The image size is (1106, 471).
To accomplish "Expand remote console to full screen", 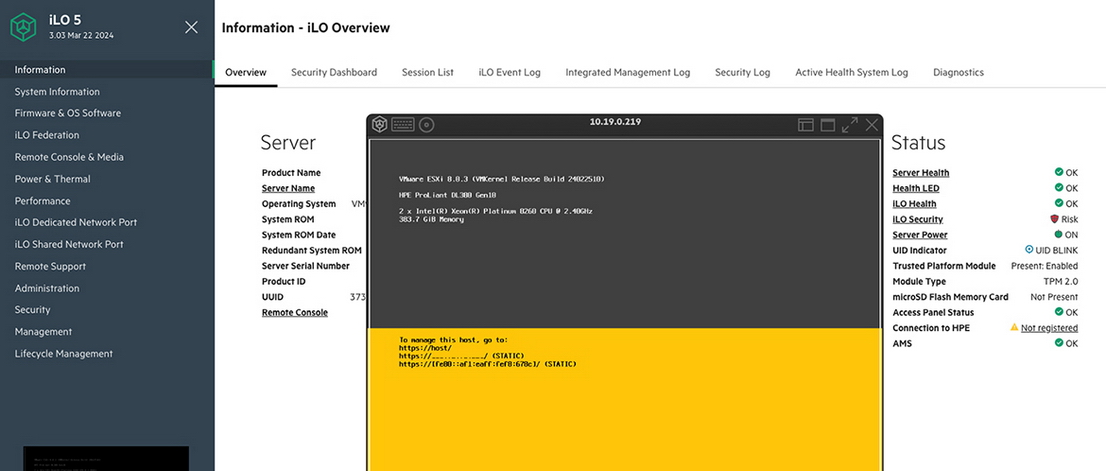I will click(x=850, y=125).
